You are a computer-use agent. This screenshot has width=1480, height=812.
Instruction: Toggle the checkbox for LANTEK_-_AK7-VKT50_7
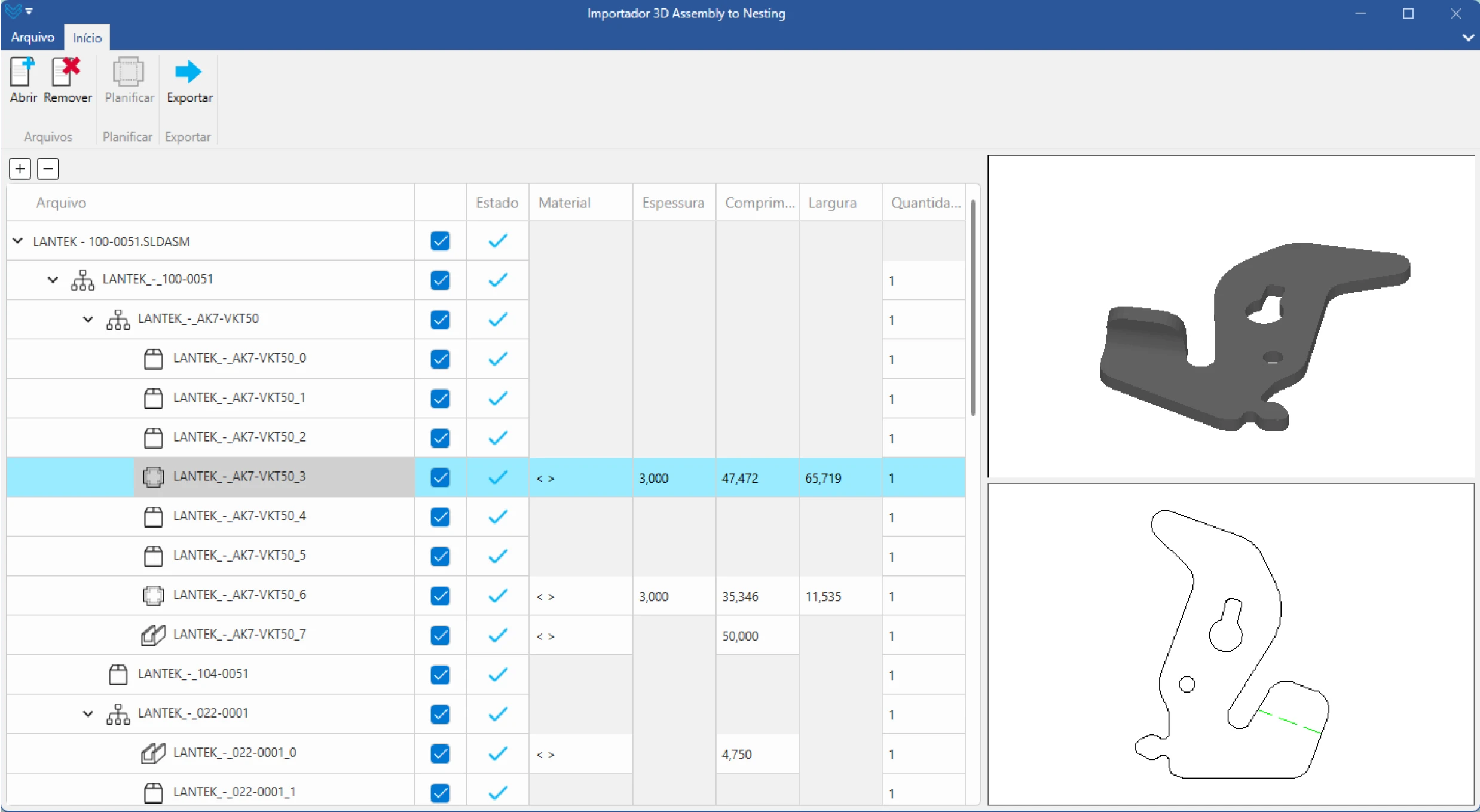(x=440, y=635)
